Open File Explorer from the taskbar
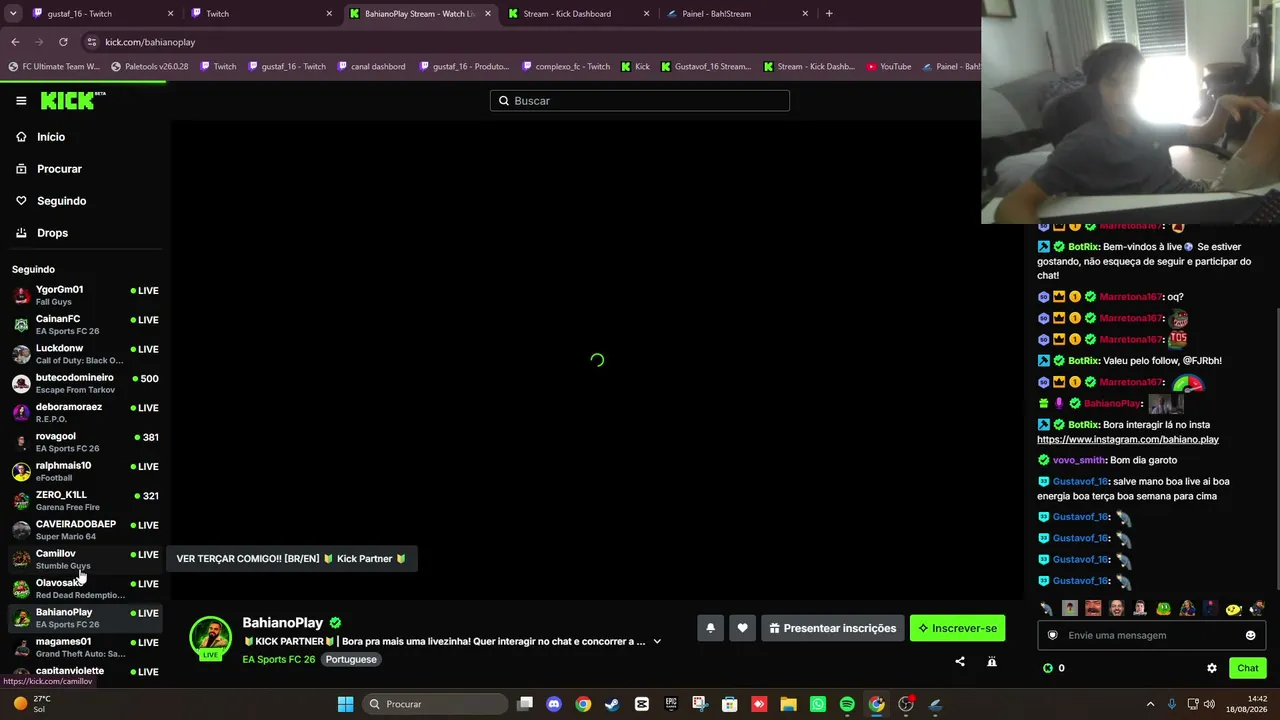1280x720 pixels. click(x=788, y=704)
